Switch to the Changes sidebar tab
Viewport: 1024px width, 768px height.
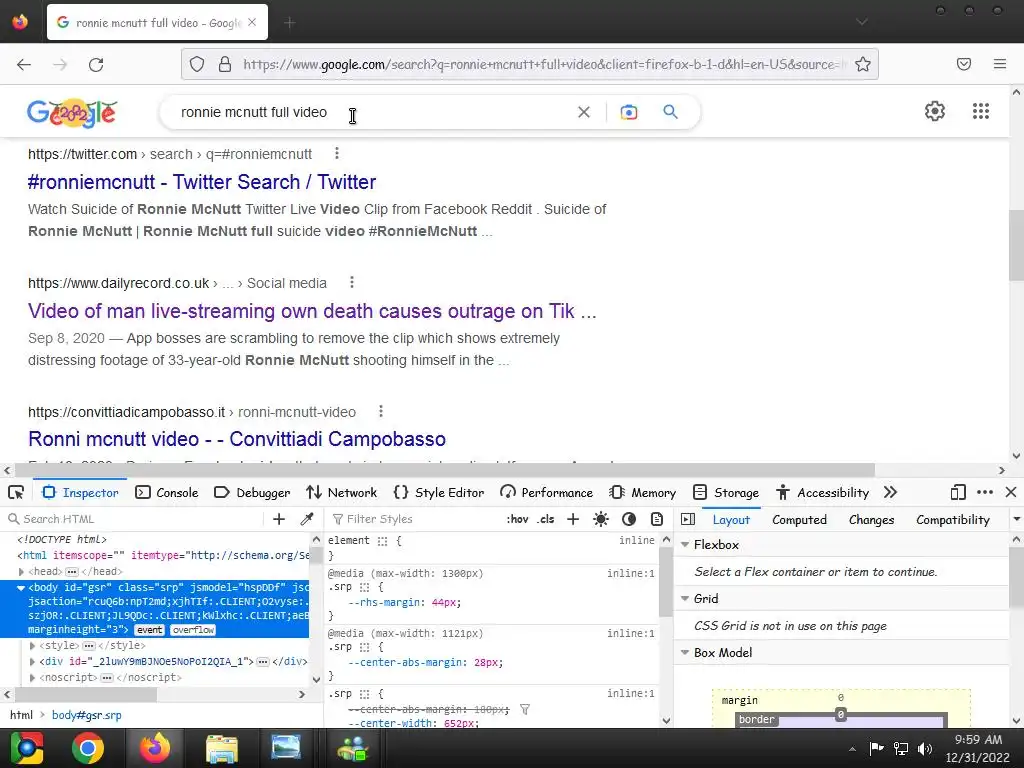tap(871, 520)
